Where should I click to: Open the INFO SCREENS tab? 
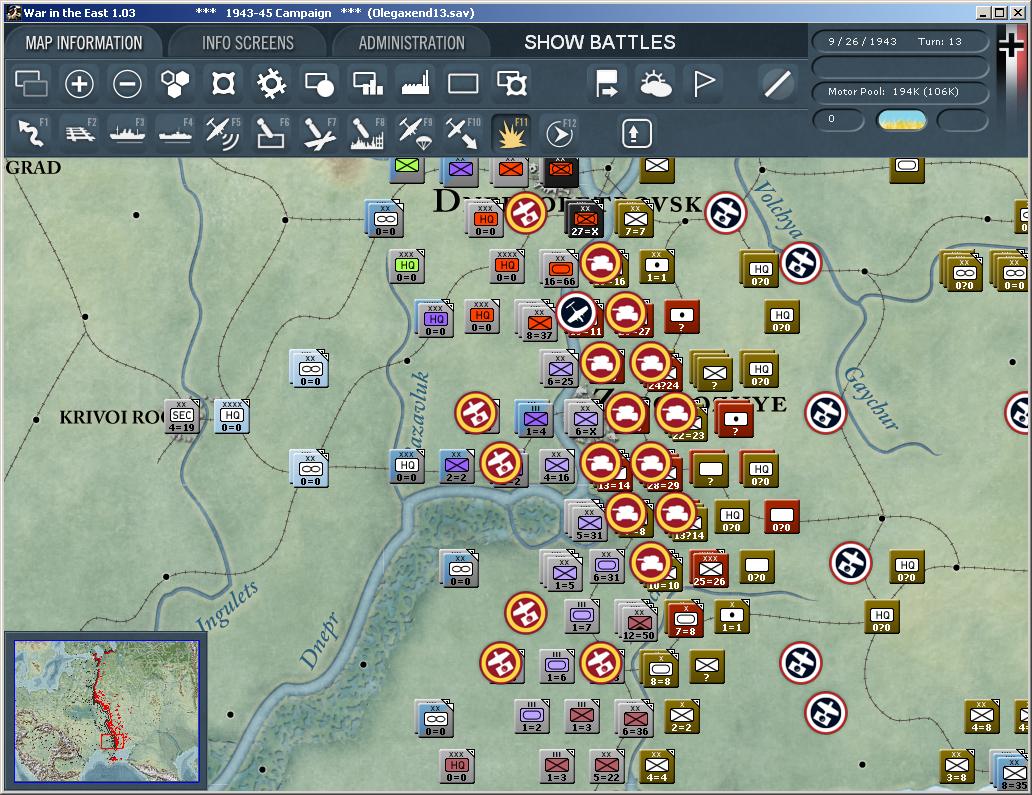pyautogui.click(x=248, y=43)
